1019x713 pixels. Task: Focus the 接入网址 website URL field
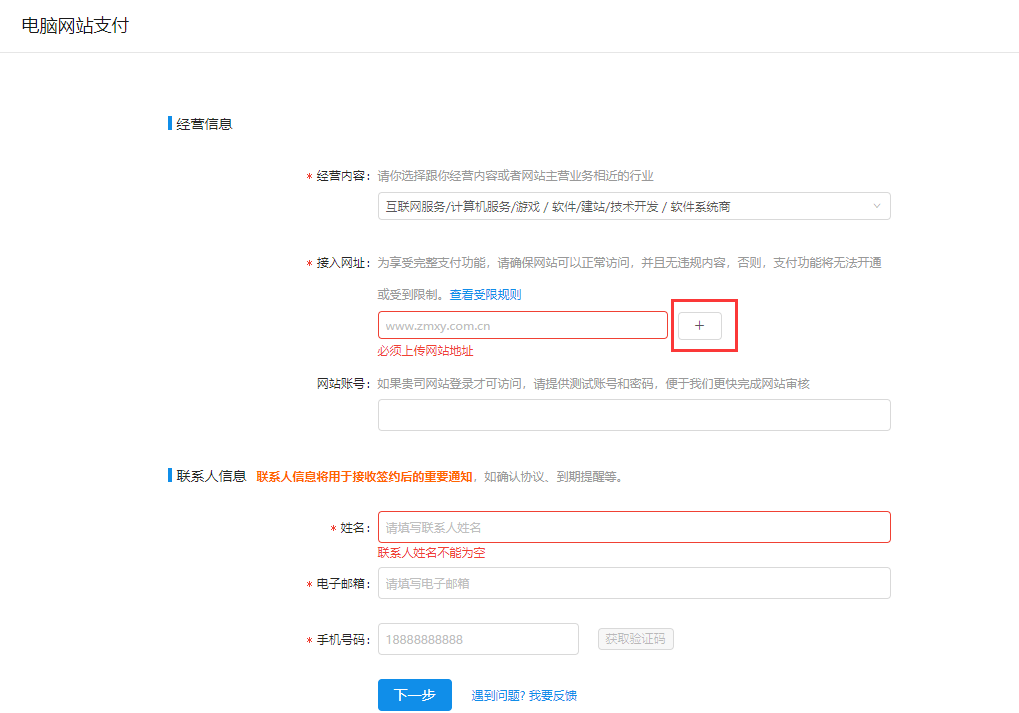(x=522, y=325)
